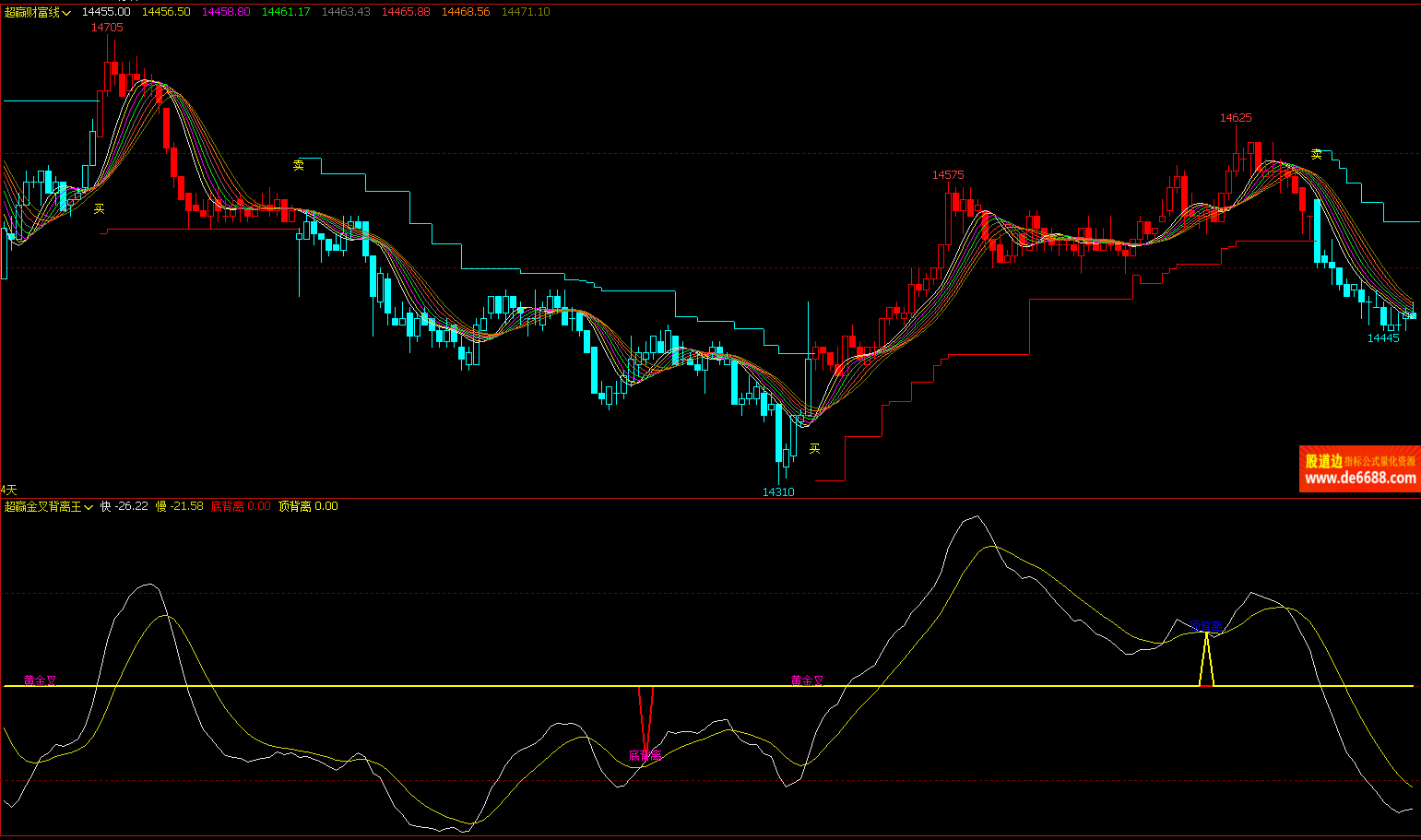Select the magenta 14458.80 line value
The height and width of the screenshot is (840, 1421).
coord(226,12)
